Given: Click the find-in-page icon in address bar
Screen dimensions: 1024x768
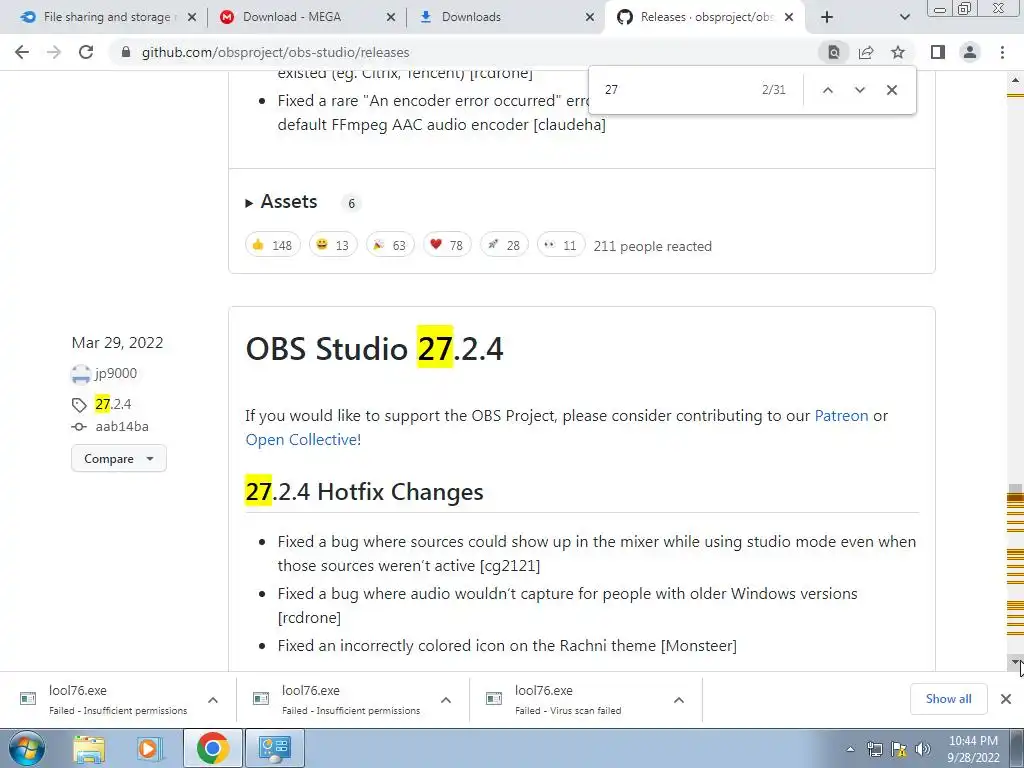Looking at the screenshot, I should pos(834,52).
